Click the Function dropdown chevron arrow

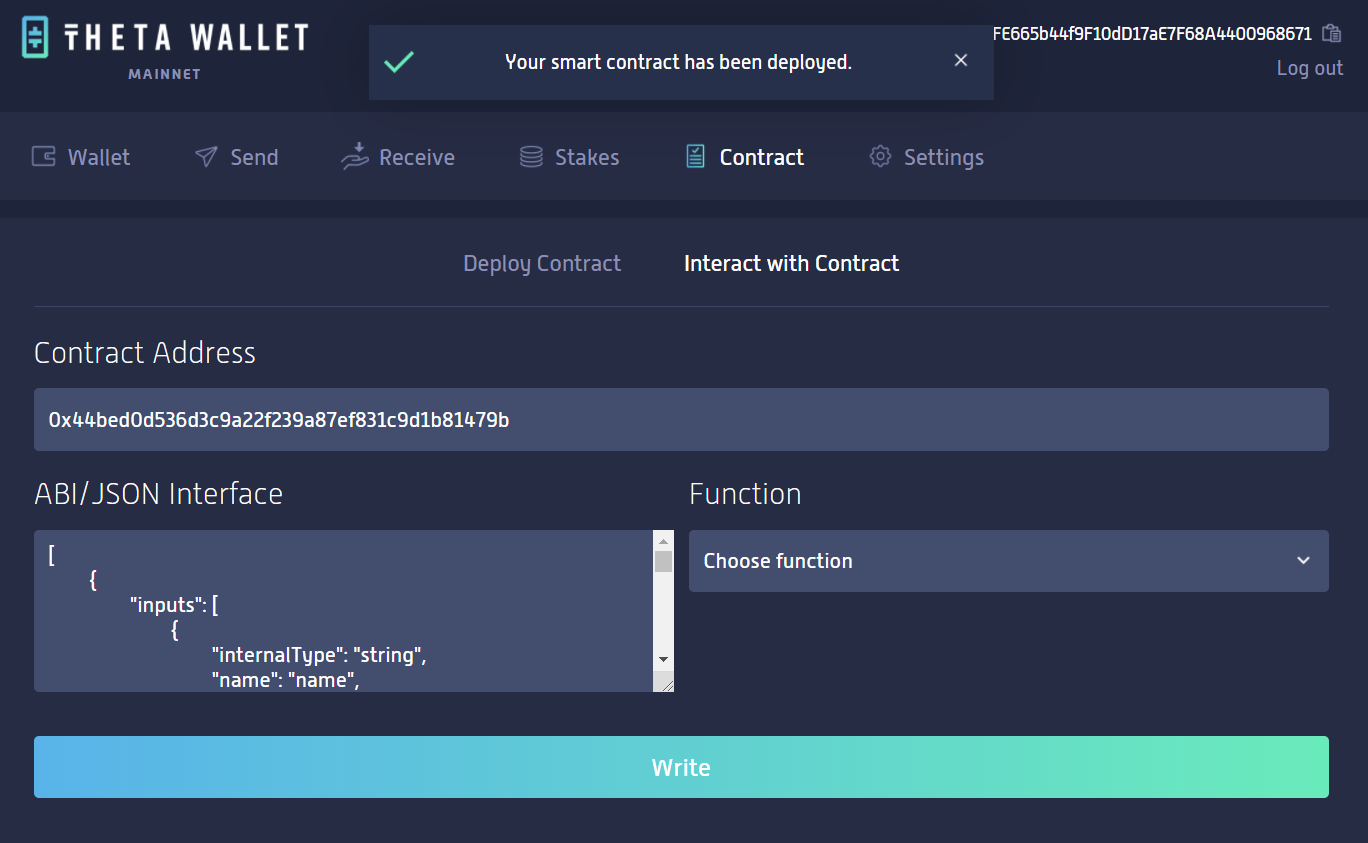(1303, 561)
